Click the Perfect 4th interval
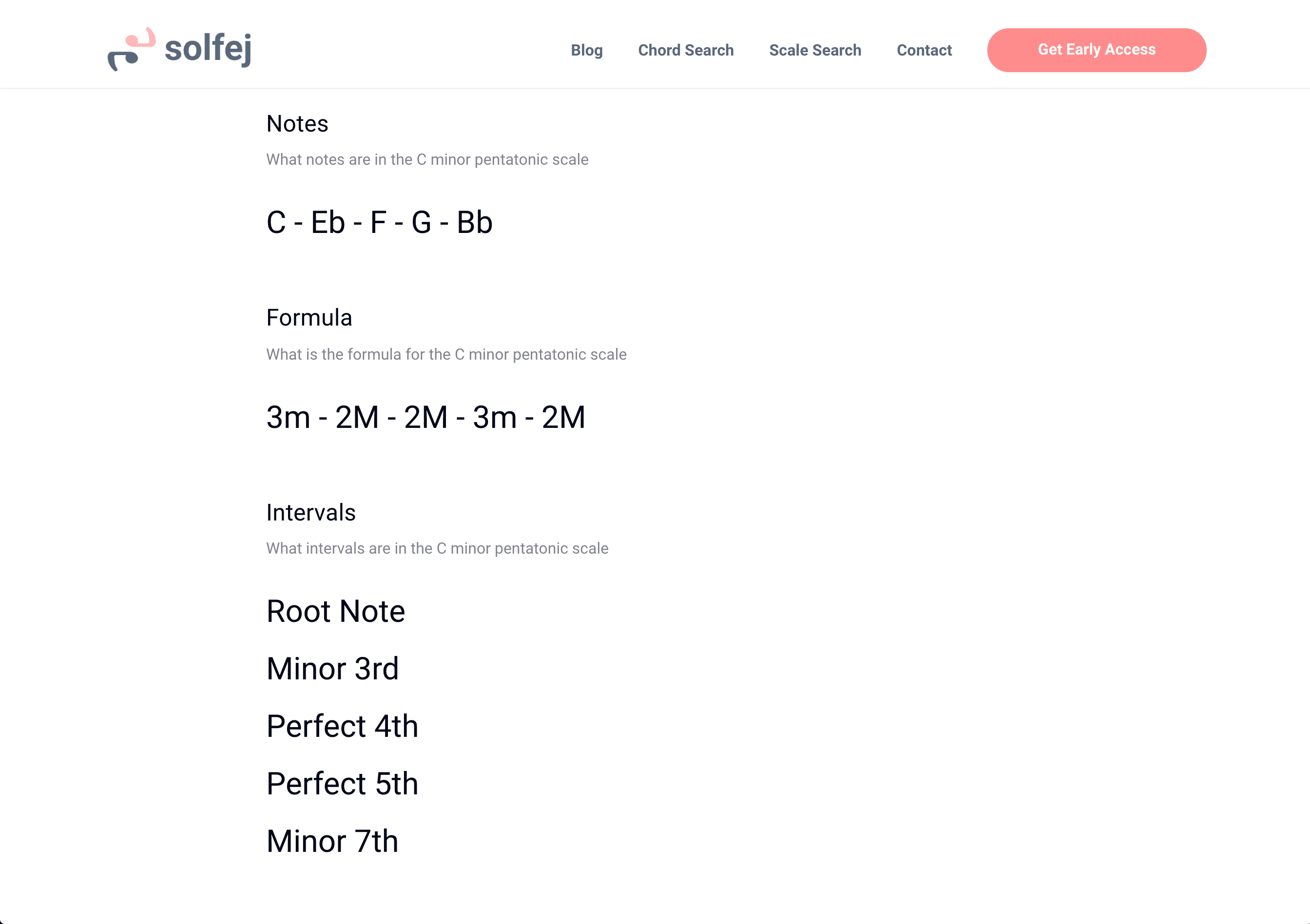Screen dimensions: 1310x924 click(x=342, y=727)
